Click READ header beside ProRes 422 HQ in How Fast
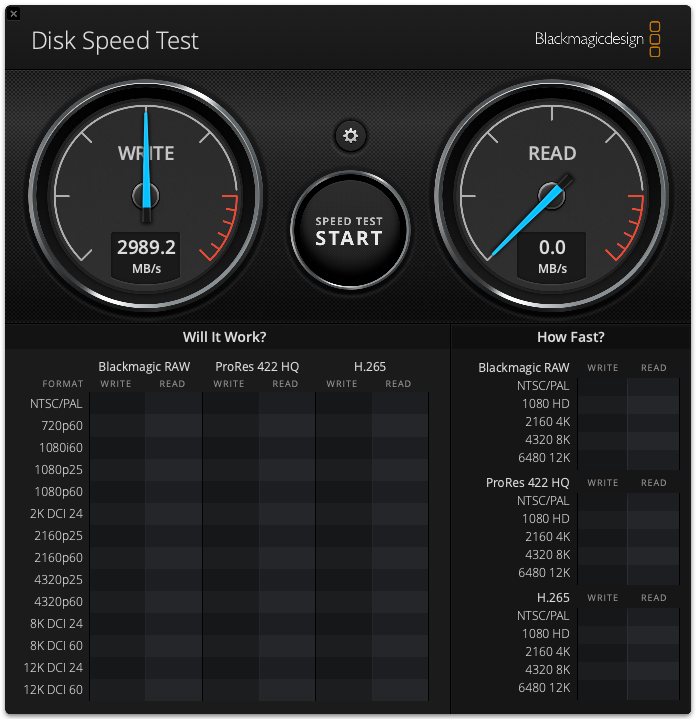The image size is (696, 719). coord(653,483)
